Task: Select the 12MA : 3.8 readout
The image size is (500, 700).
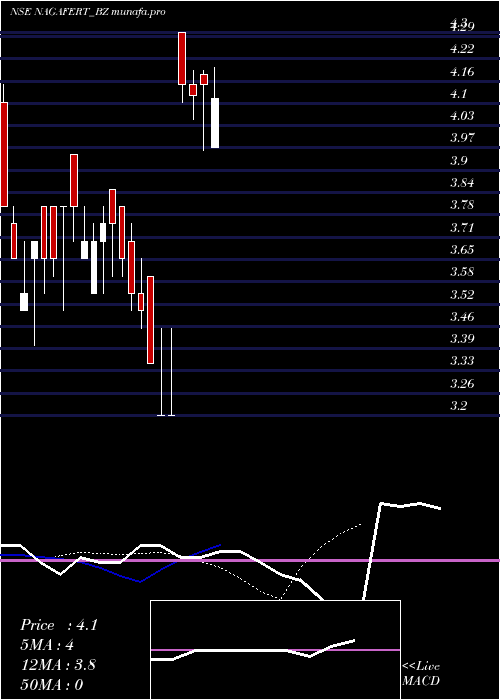Action: pos(58,665)
